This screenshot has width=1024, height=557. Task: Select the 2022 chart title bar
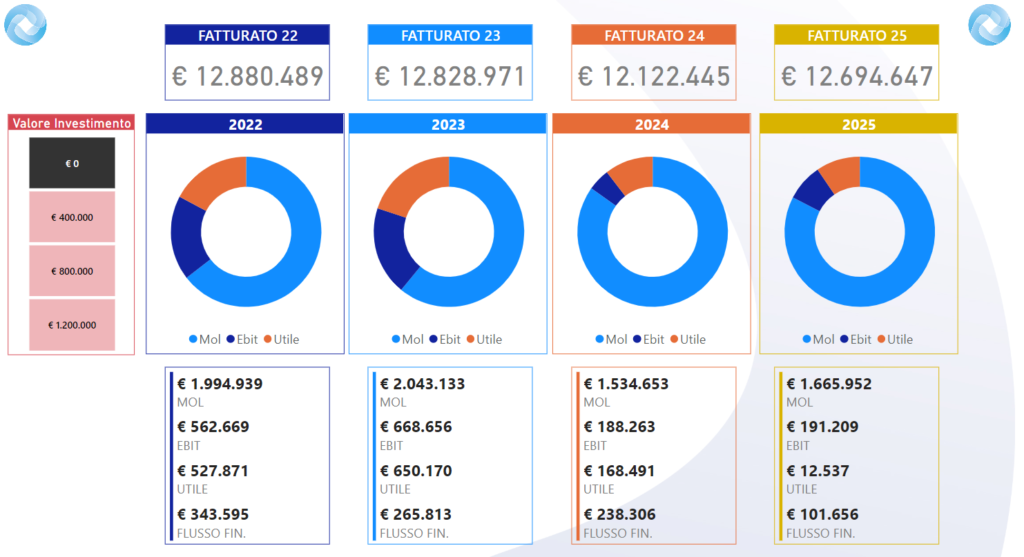245,124
